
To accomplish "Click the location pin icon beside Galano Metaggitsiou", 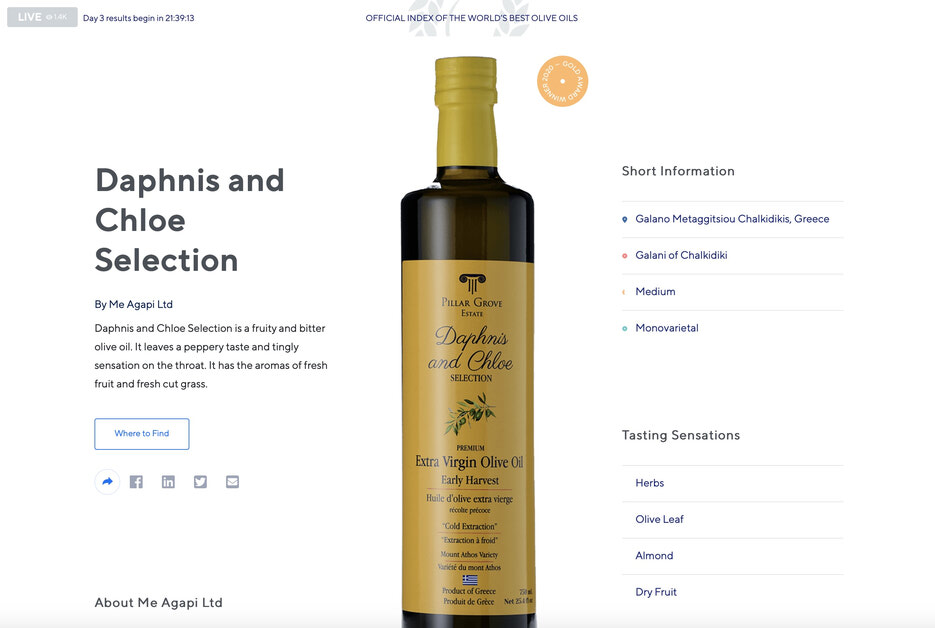I will [624, 219].
